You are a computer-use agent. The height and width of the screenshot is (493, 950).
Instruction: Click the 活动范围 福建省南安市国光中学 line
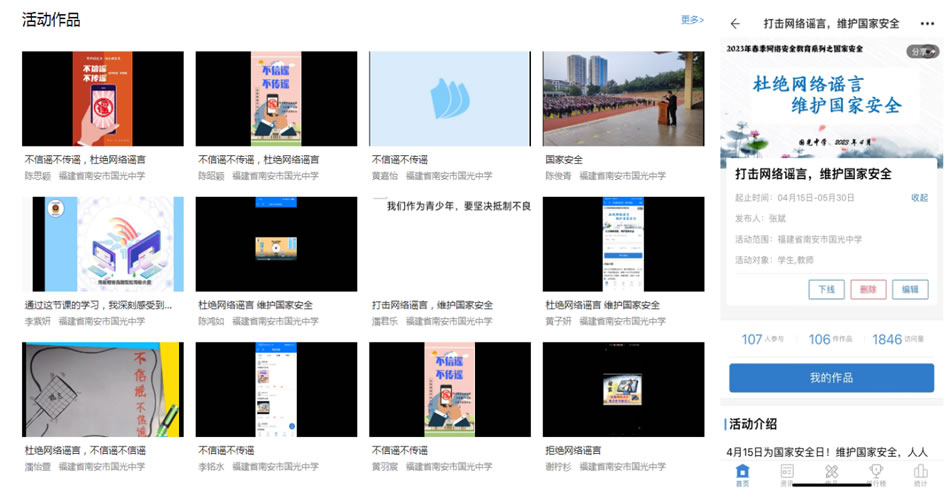click(799, 239)
